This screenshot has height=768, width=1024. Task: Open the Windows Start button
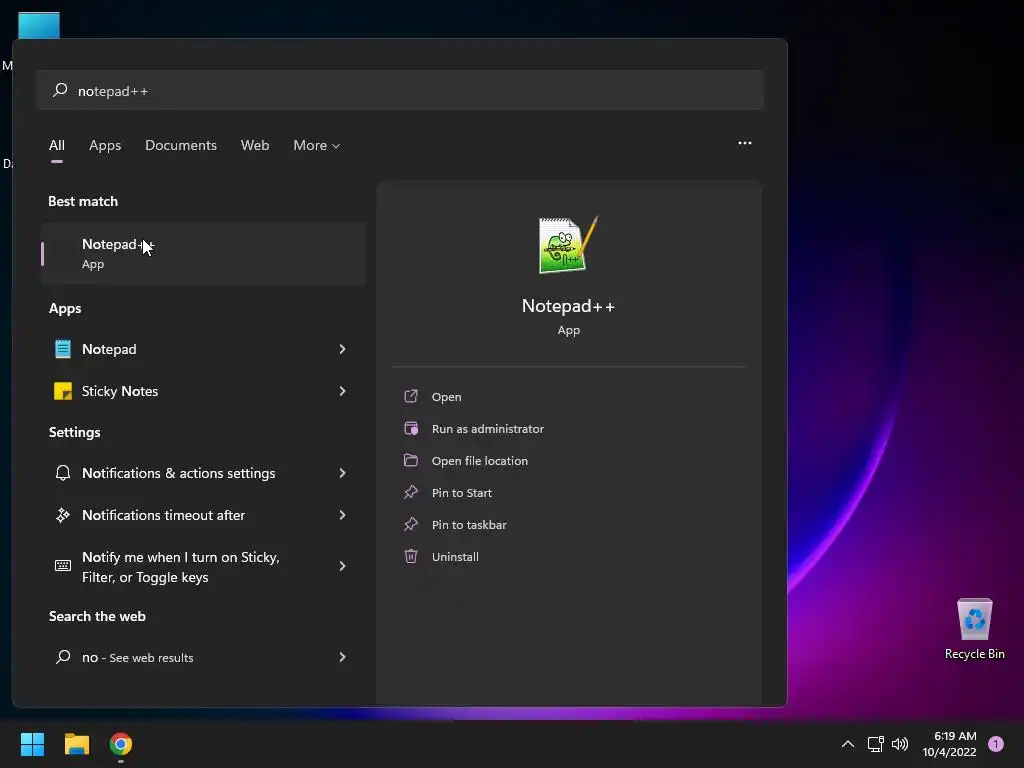click(x=32, y=744)
